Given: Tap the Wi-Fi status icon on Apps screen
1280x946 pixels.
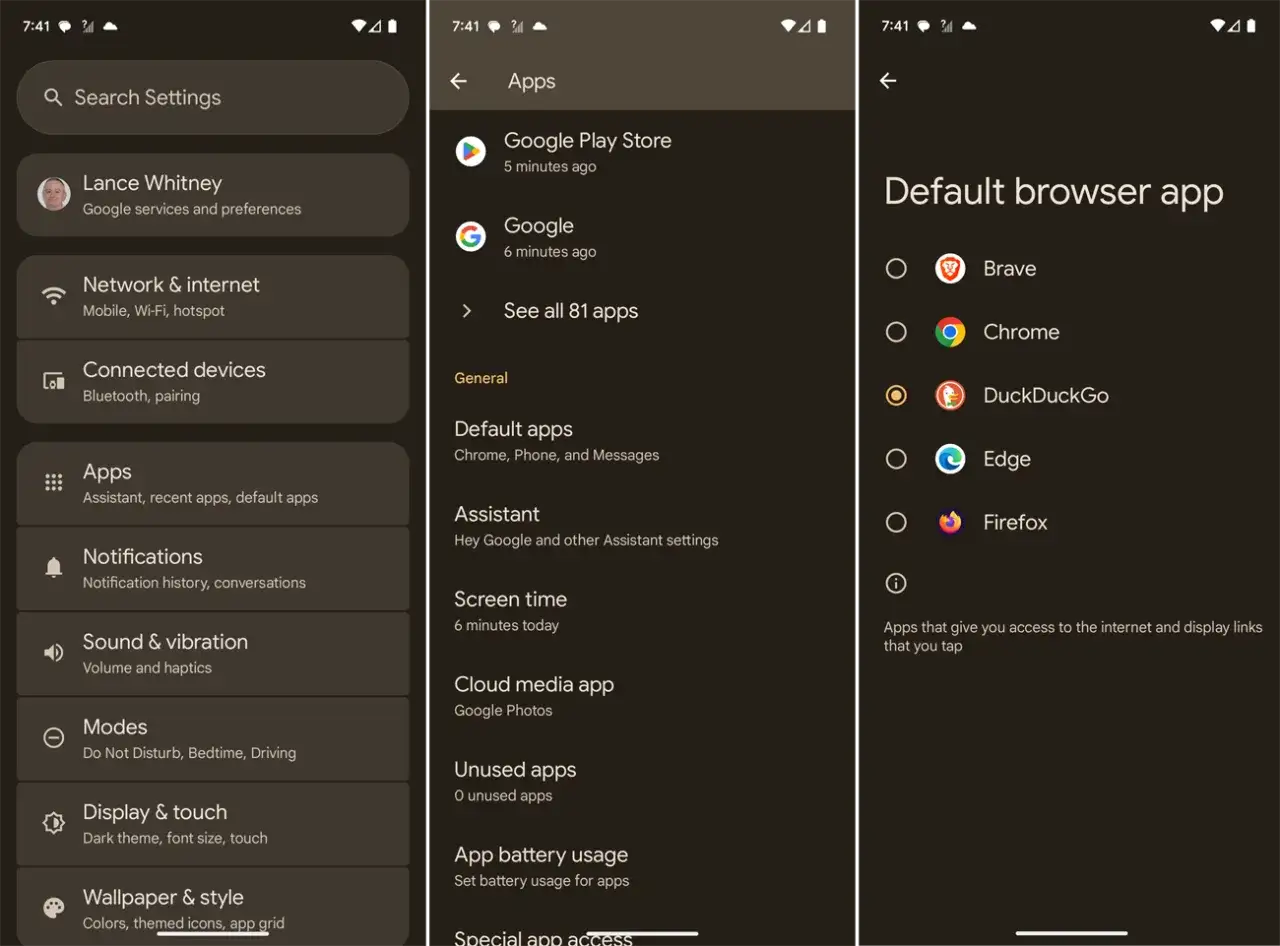Looking at the screenshot, I should tap(788, 26).
